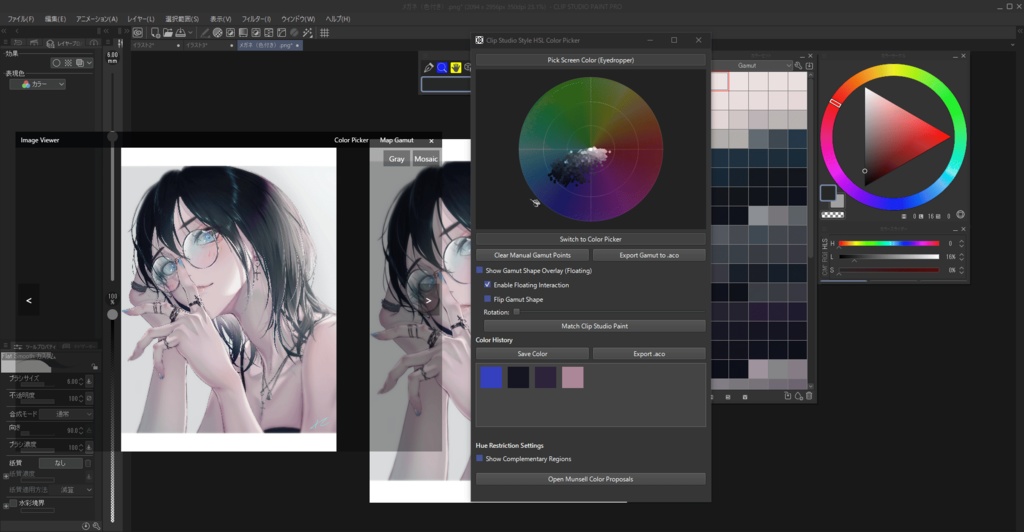This screenshot has height=532, width=1024.
Task: Open the 合成モード 通常 blending dropdown
Action: (66, 414)
